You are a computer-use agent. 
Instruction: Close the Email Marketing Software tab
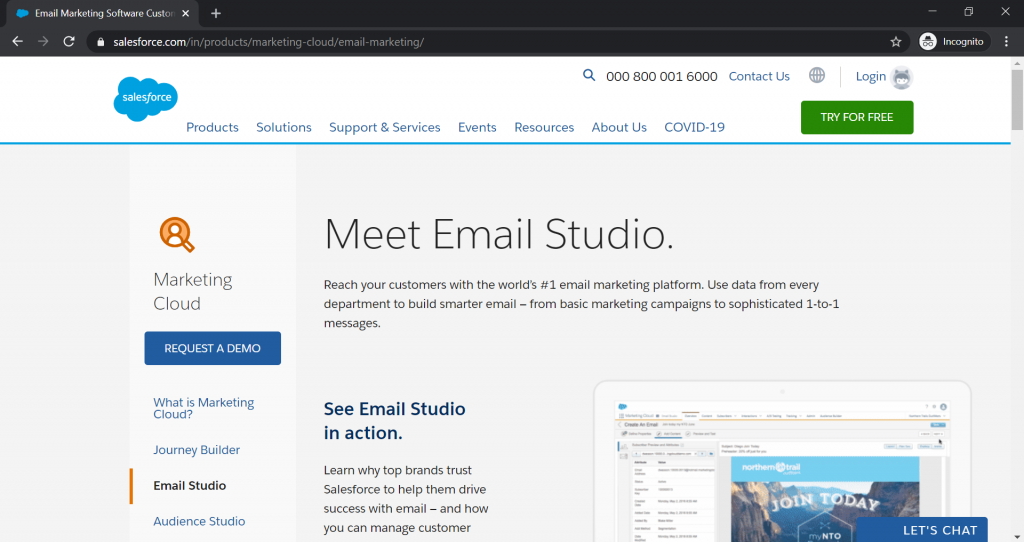point(186,13)
